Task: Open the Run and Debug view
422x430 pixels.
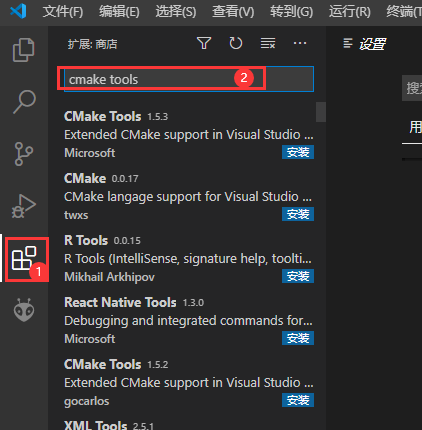Action: click(24, 206)
